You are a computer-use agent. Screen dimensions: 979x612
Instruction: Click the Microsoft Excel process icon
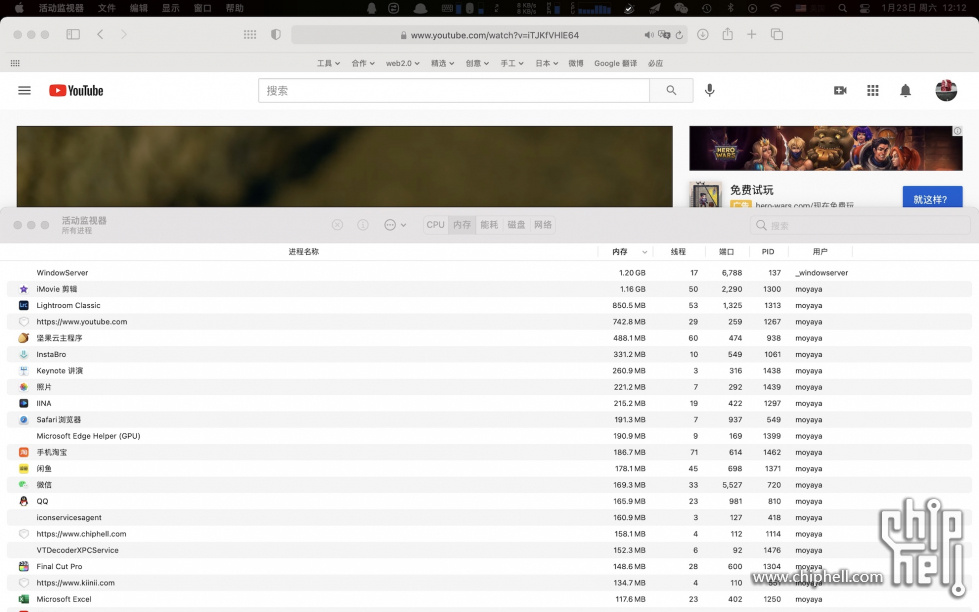pyautogui.click(x=24, y=599)
